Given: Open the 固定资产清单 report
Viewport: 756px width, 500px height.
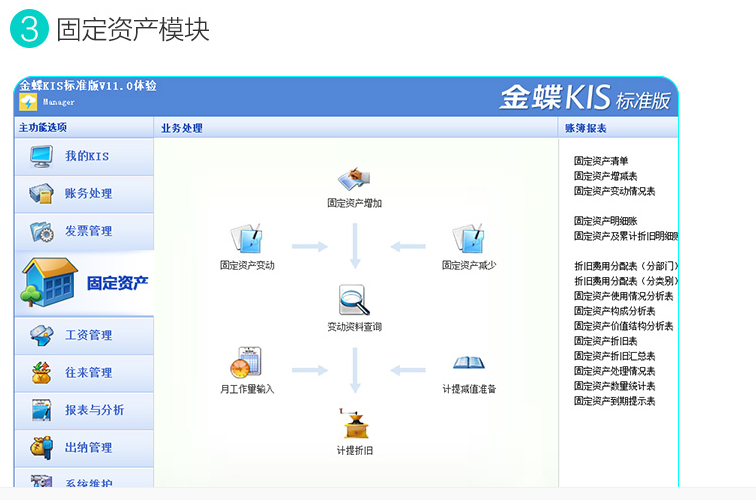Looking at the screenshot, I should coord(601,160).
